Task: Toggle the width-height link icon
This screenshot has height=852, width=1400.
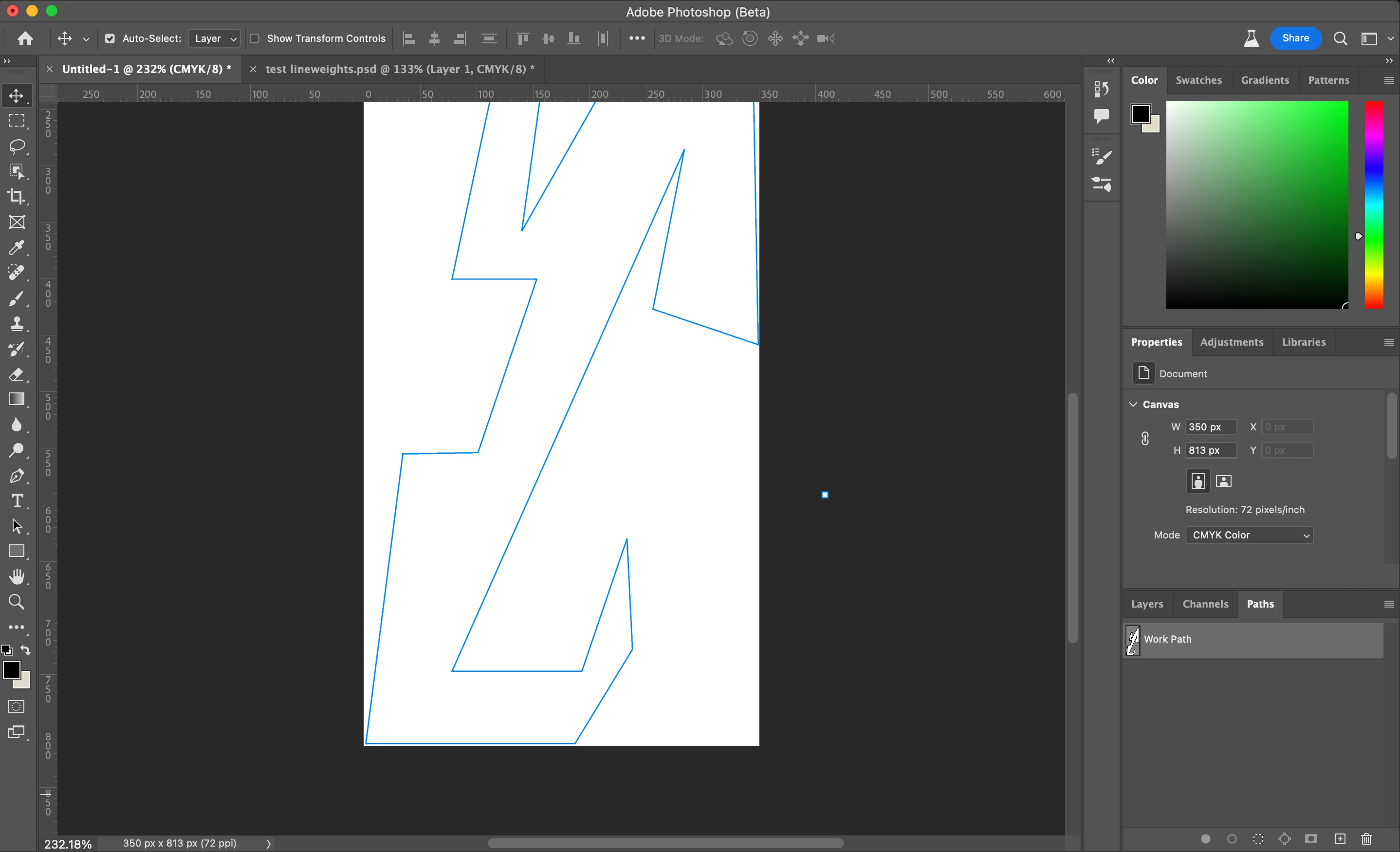Action: (x=1145, y=439)
